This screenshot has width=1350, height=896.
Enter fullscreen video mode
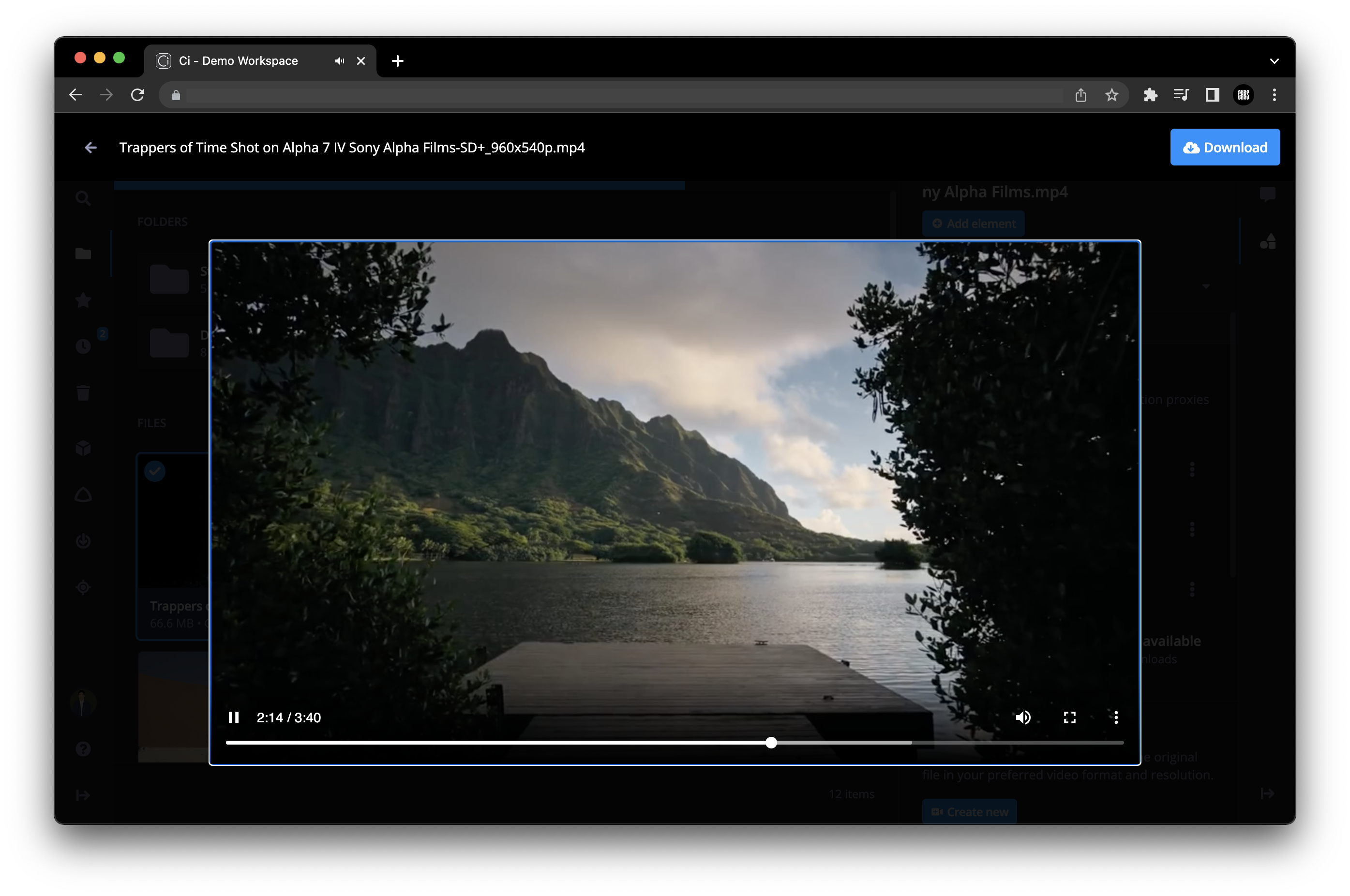(x=1069, y=717)
